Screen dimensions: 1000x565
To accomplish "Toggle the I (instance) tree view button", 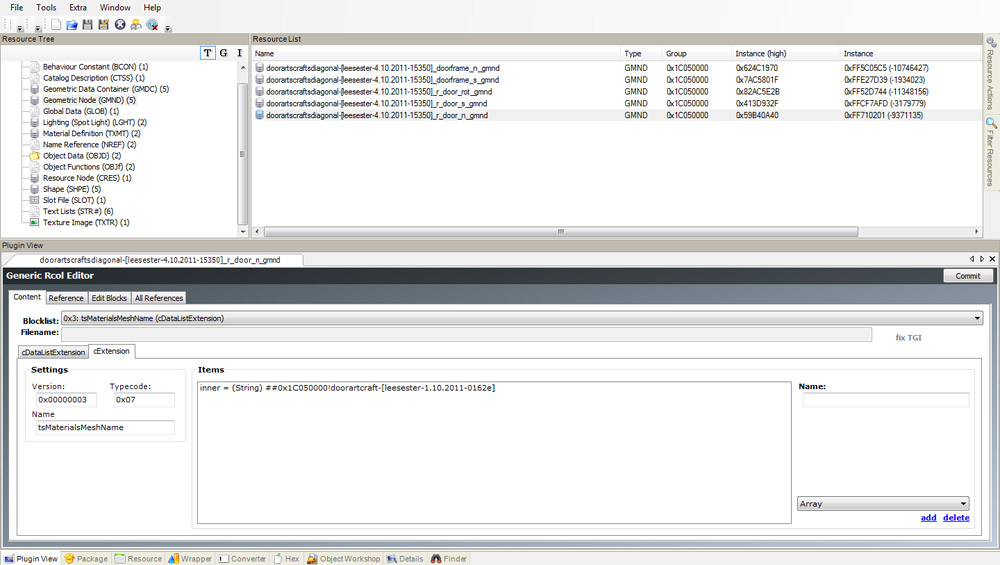I will [x=239, y=53].
